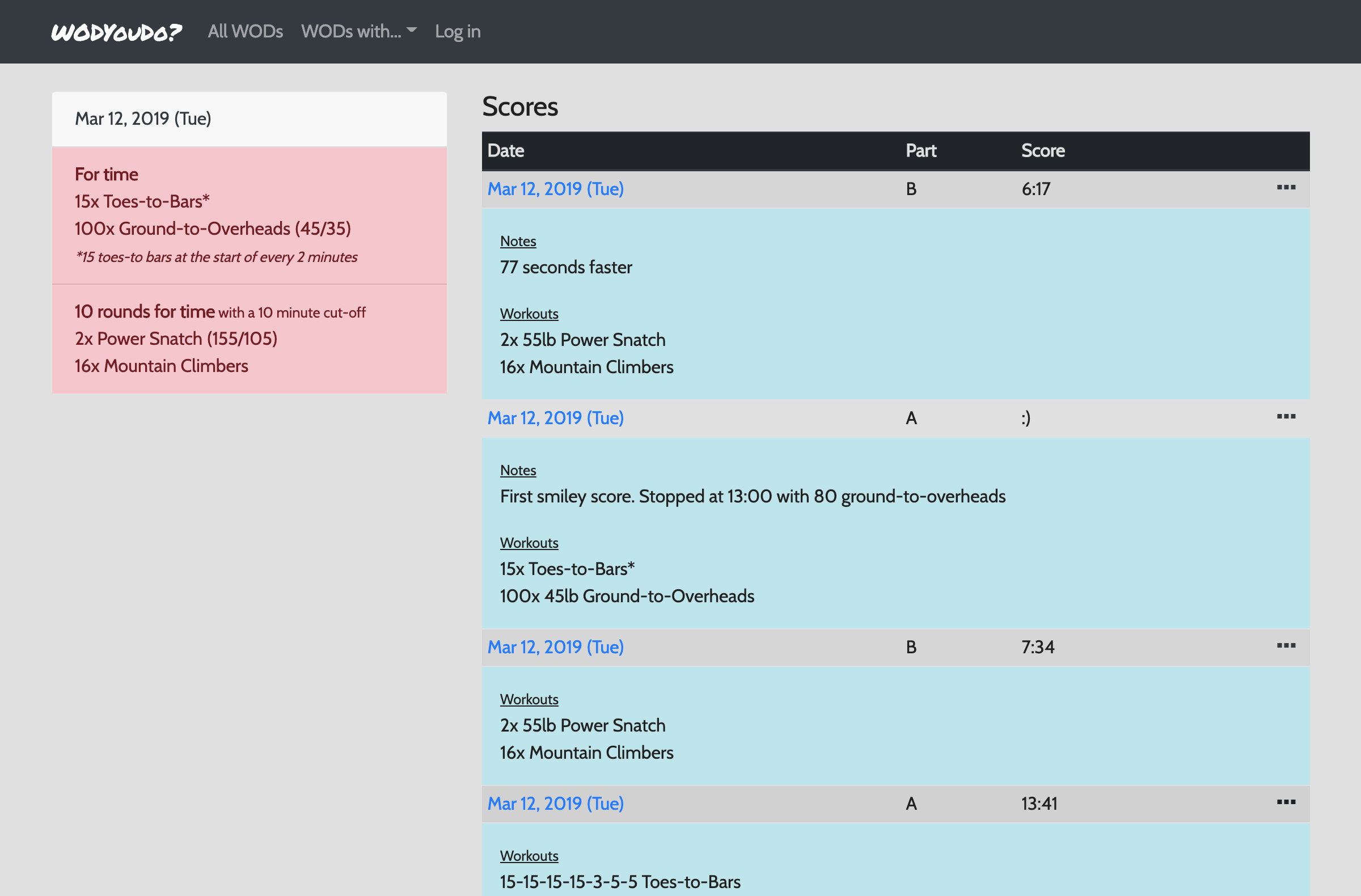
Task: Click the 7:34 score value
Action: 1038,647
